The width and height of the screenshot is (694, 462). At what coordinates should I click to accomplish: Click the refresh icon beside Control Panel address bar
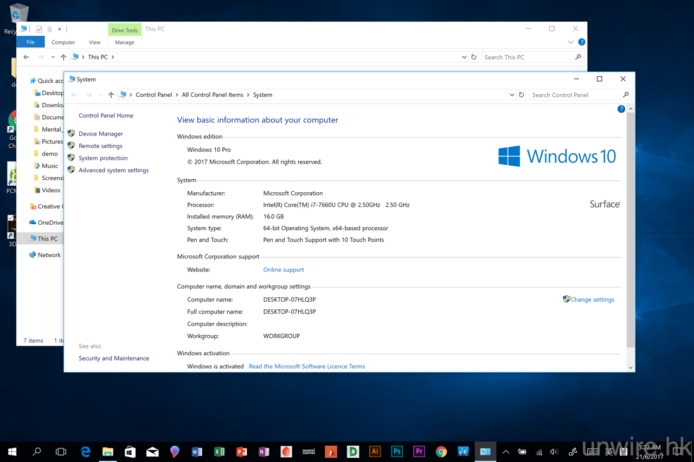[x=520, y=95]
